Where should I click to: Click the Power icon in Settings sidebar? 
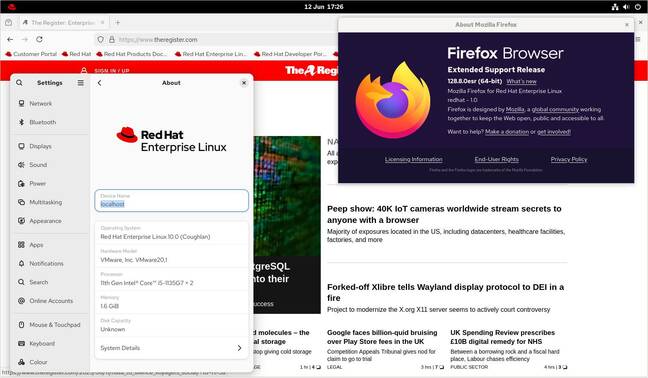tap(21, 183)
